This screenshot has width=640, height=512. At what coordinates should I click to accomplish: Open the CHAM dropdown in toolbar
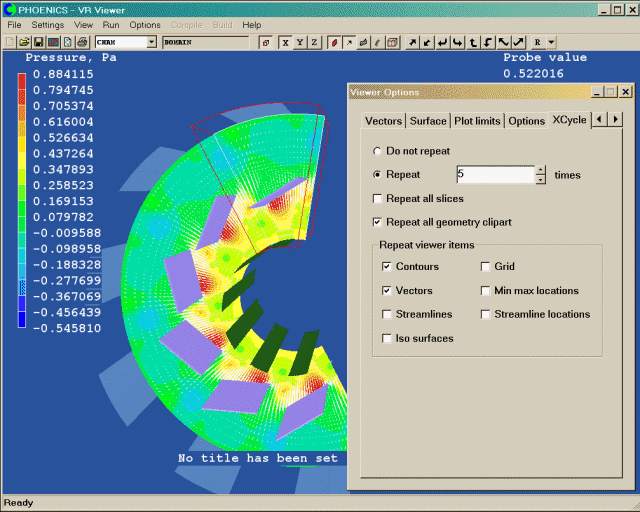[x=151, y=42]
